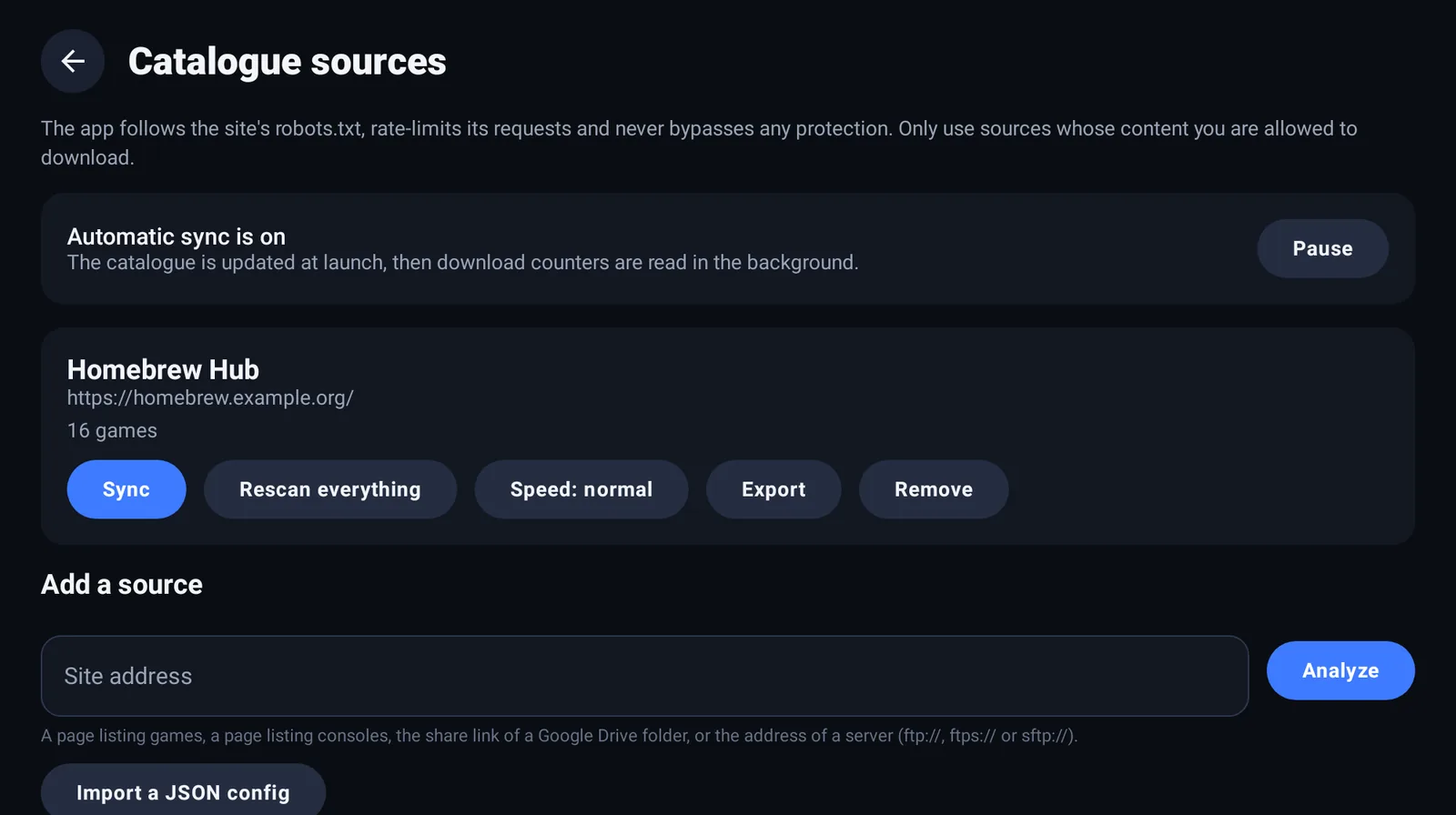Screen dimensions: 1456x815
Task: Click the Automatic sync is on label
Action: (x=177, y=236)
